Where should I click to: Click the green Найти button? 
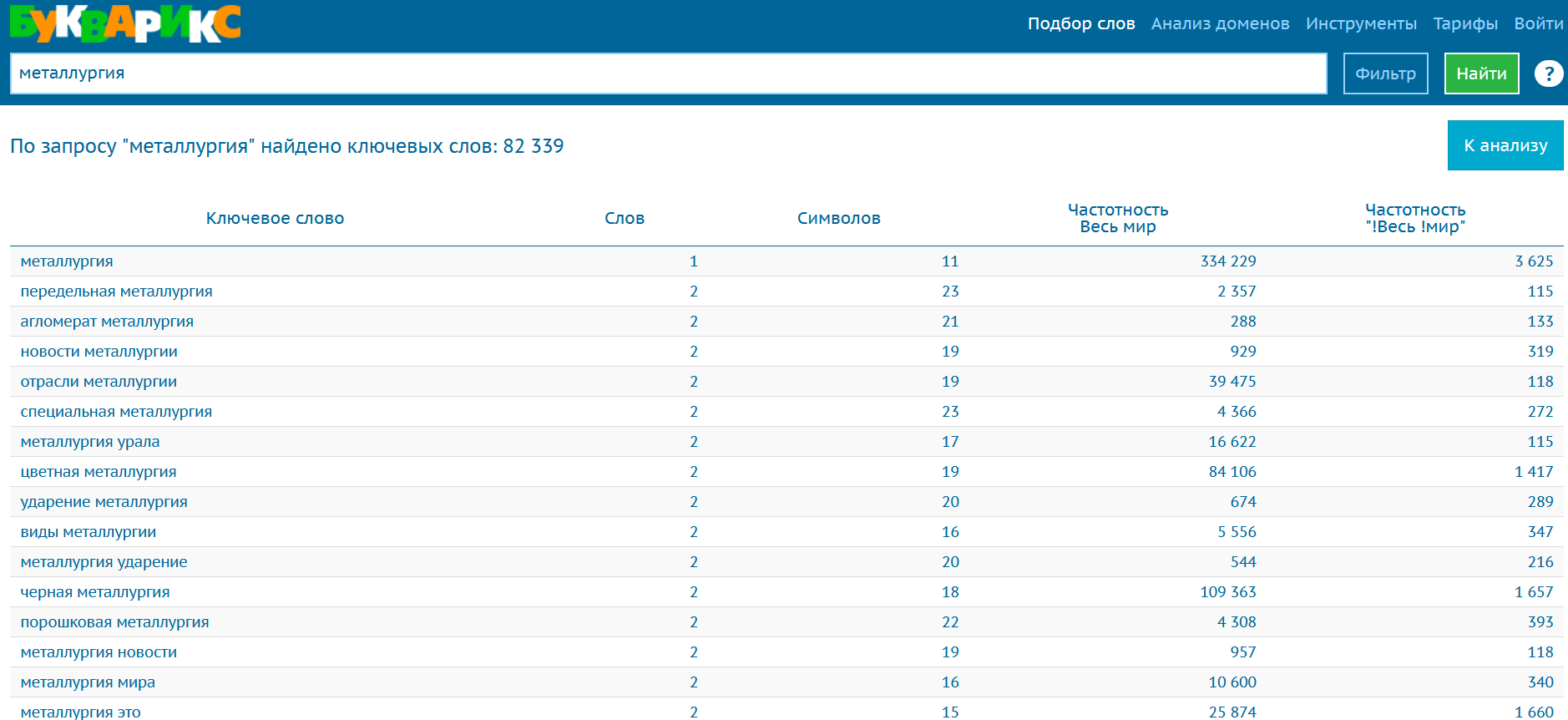pos(1481,74)
